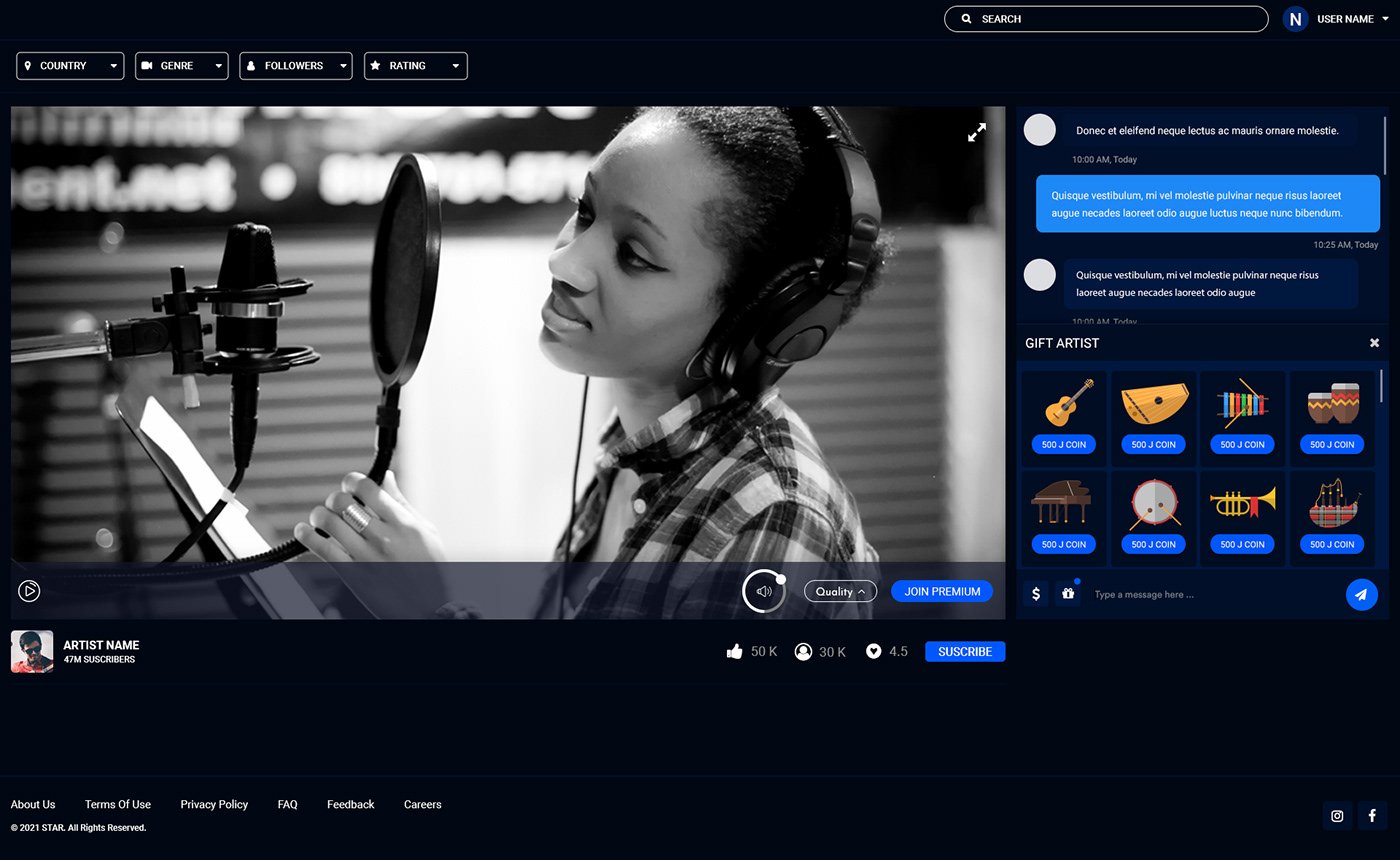
Task: Expand the Genre filter dropdown
Action: tap(181, 66)
